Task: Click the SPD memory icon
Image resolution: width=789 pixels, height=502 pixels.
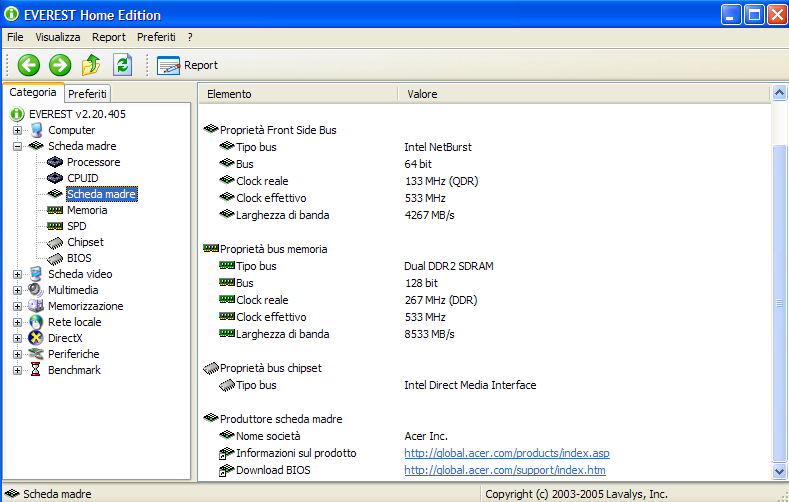Action: [x=54, y=226]
